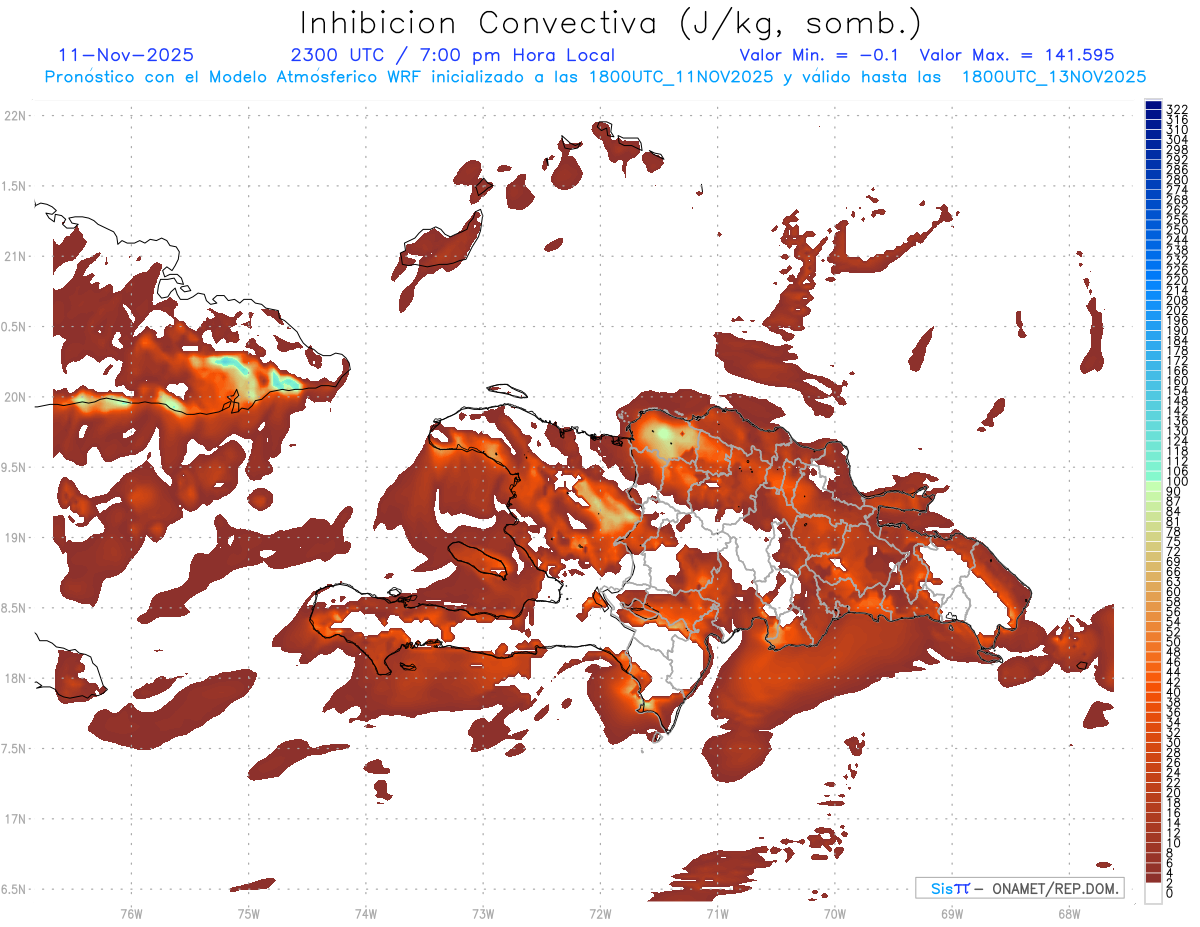Viewport: 1200px width, 927px height.
Task: Click the "68W" longitude label
Action: pyautogui.click(x=1068, y=912)
